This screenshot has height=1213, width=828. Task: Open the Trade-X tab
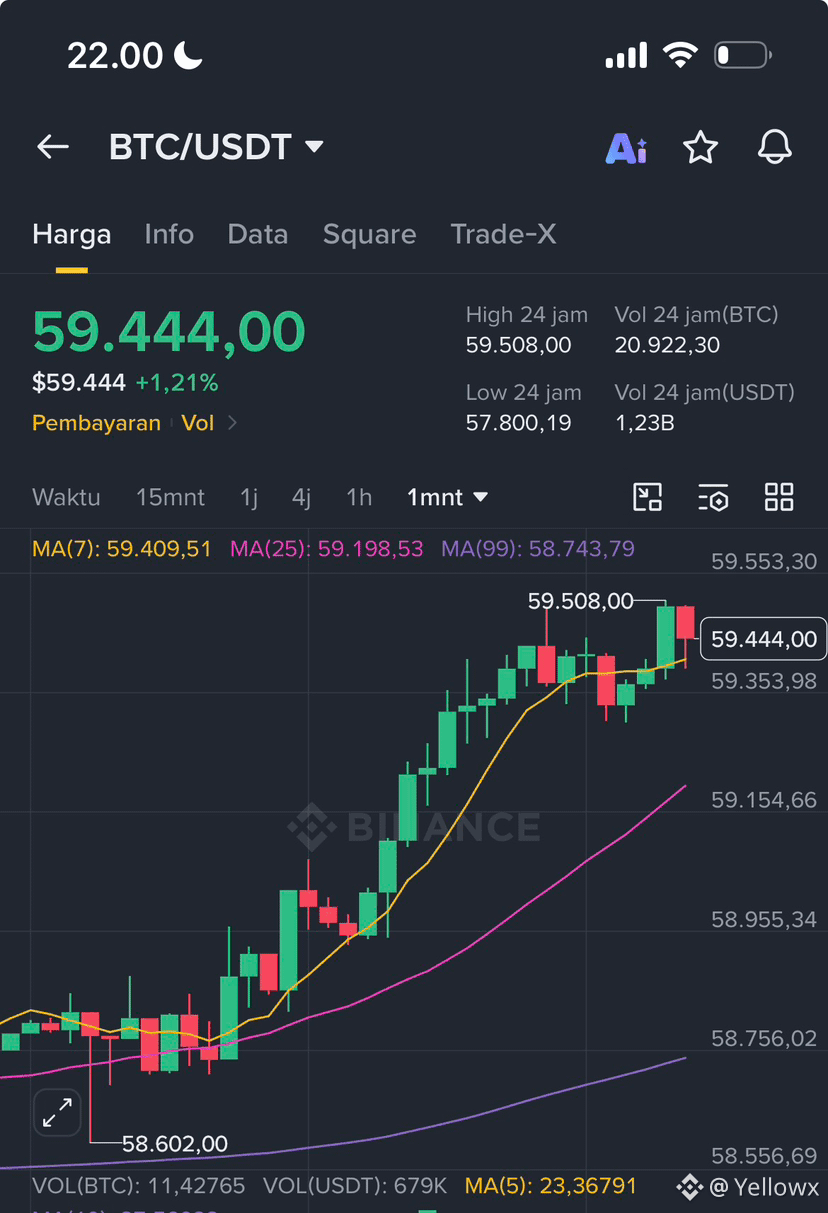[x=503, y=234]
